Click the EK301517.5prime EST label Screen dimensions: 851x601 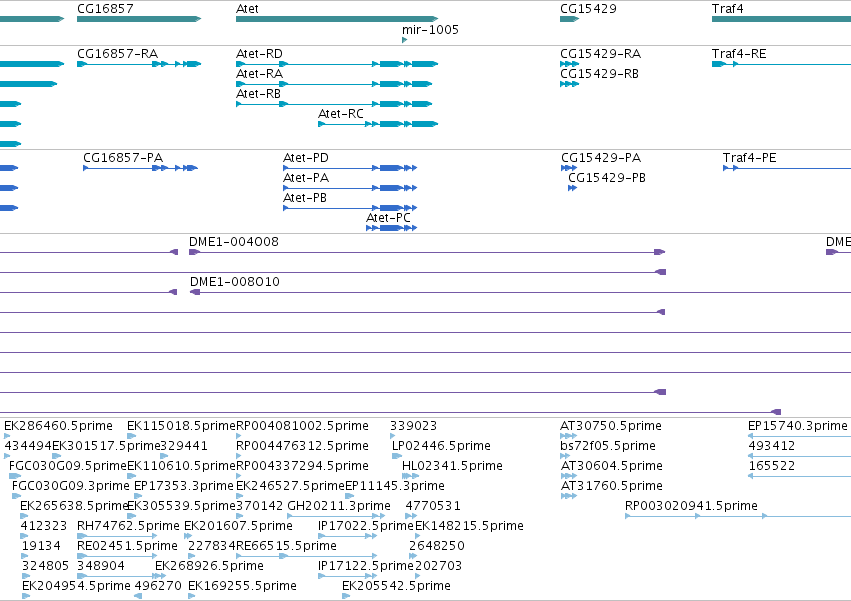[x=106, y=446]
